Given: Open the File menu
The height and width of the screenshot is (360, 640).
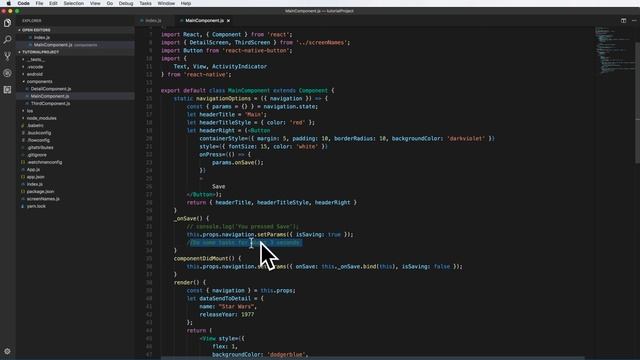Looking at the screenshot, I should 39,3.
